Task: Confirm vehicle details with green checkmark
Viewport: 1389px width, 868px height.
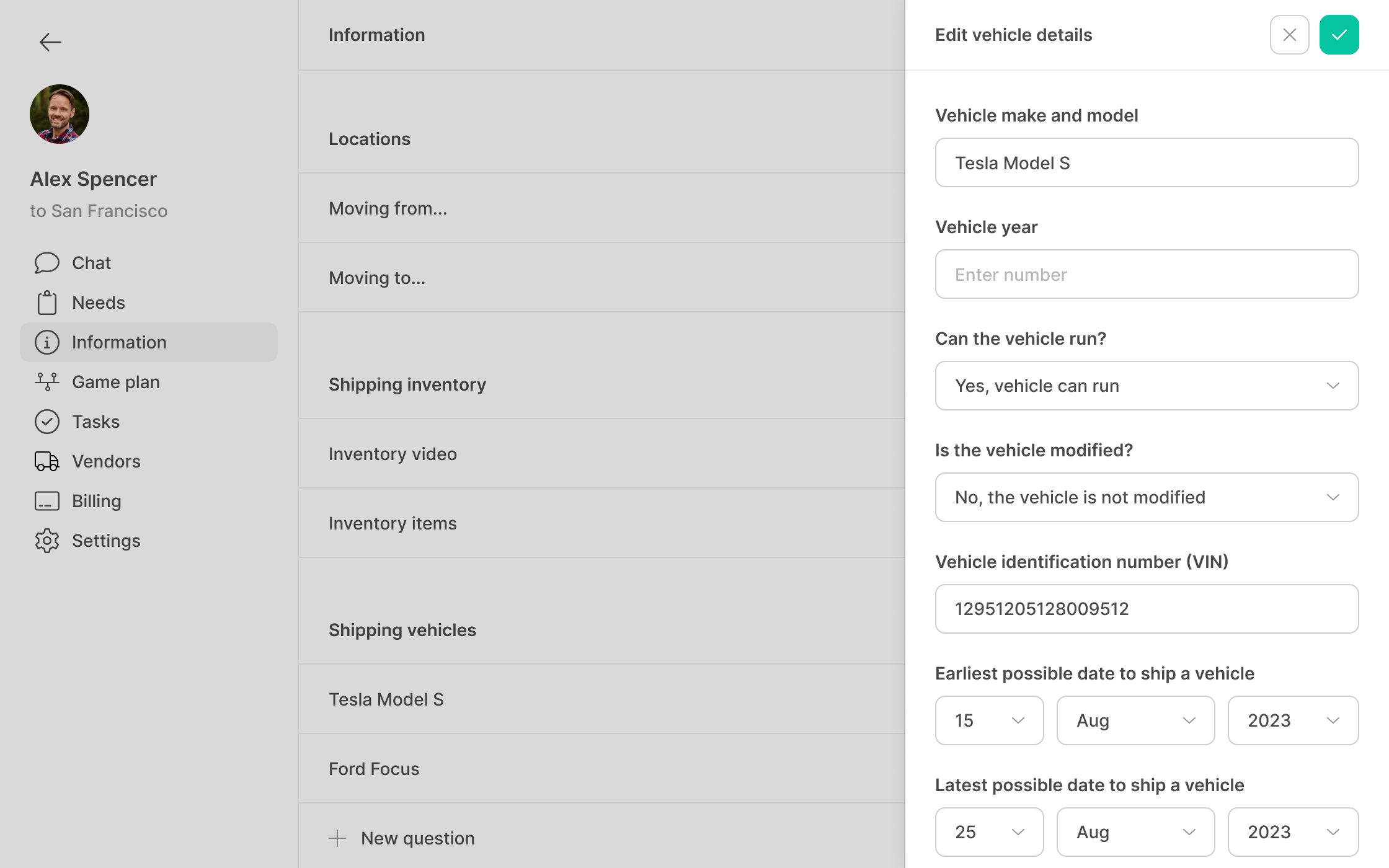Action: click(1339, 35)
